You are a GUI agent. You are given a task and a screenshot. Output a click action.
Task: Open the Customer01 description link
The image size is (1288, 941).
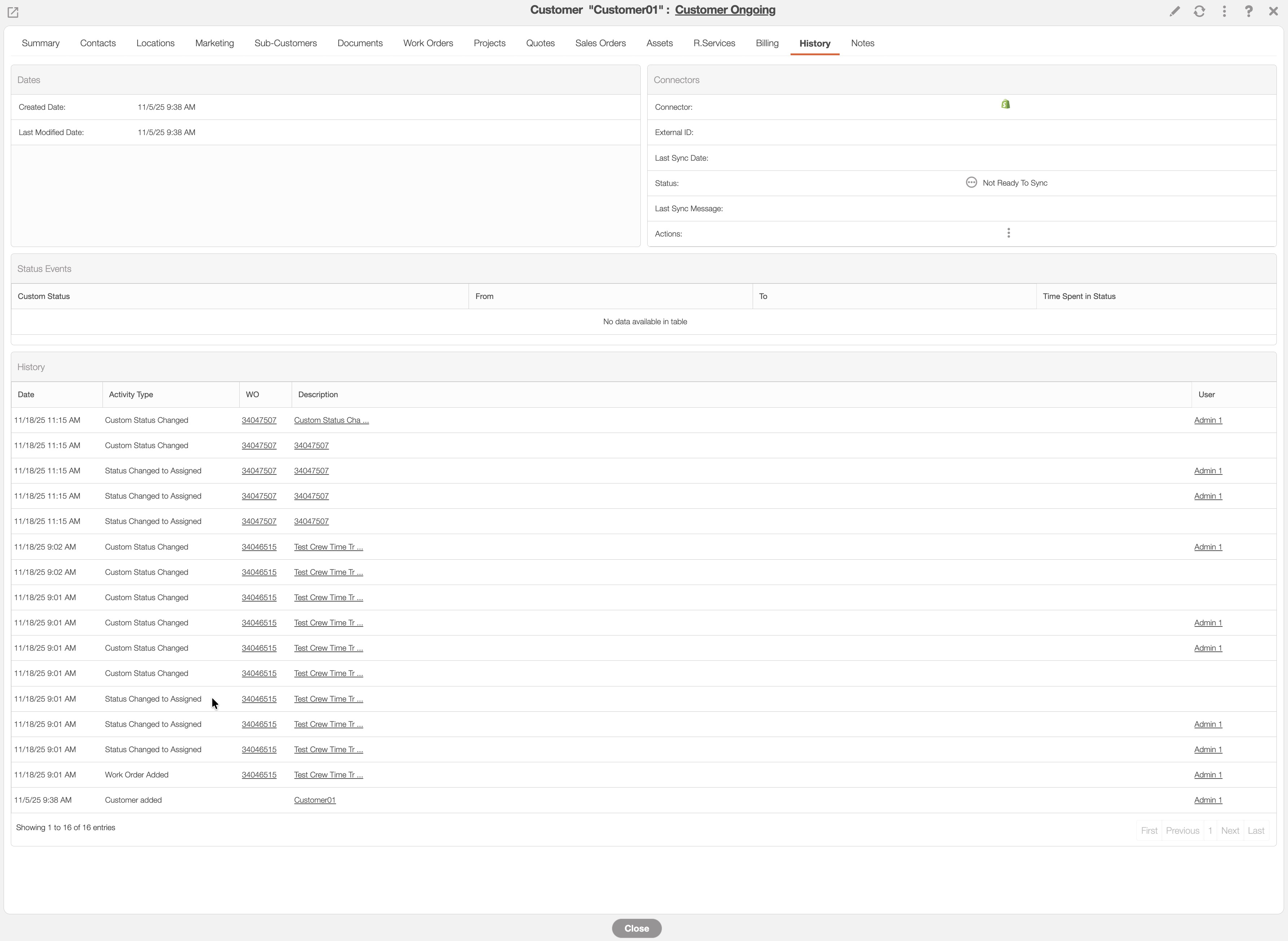(314, 800)
